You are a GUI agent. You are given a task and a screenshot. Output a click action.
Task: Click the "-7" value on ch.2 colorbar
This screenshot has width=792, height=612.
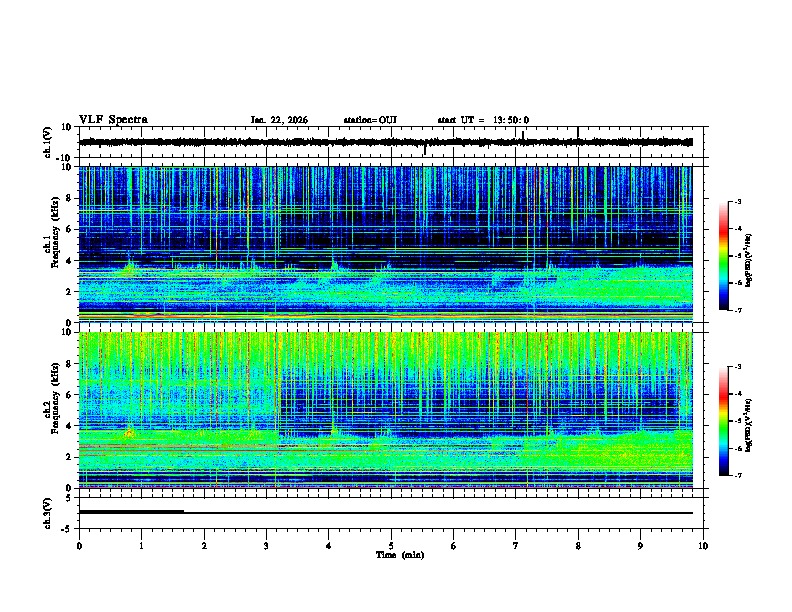[x=738, y=475]
